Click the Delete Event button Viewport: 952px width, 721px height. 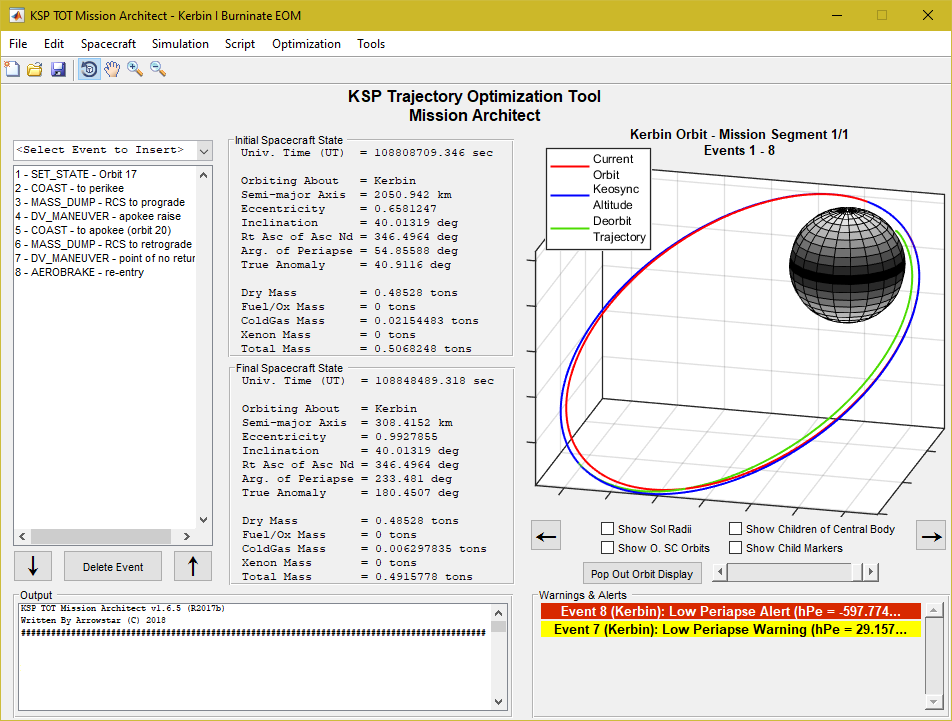click(x=113, y=566)
